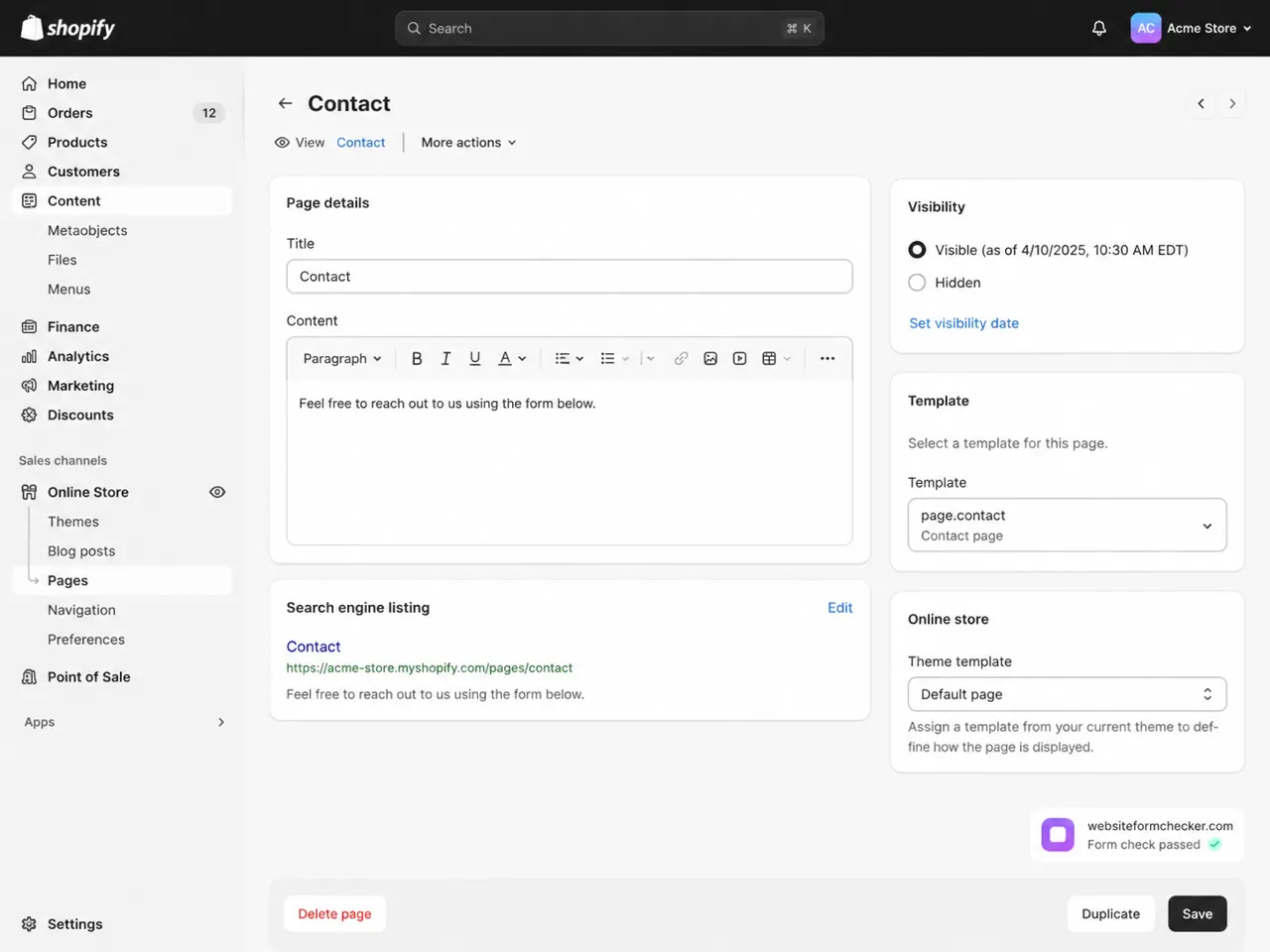Click into the content editor text area

(570, 463)
